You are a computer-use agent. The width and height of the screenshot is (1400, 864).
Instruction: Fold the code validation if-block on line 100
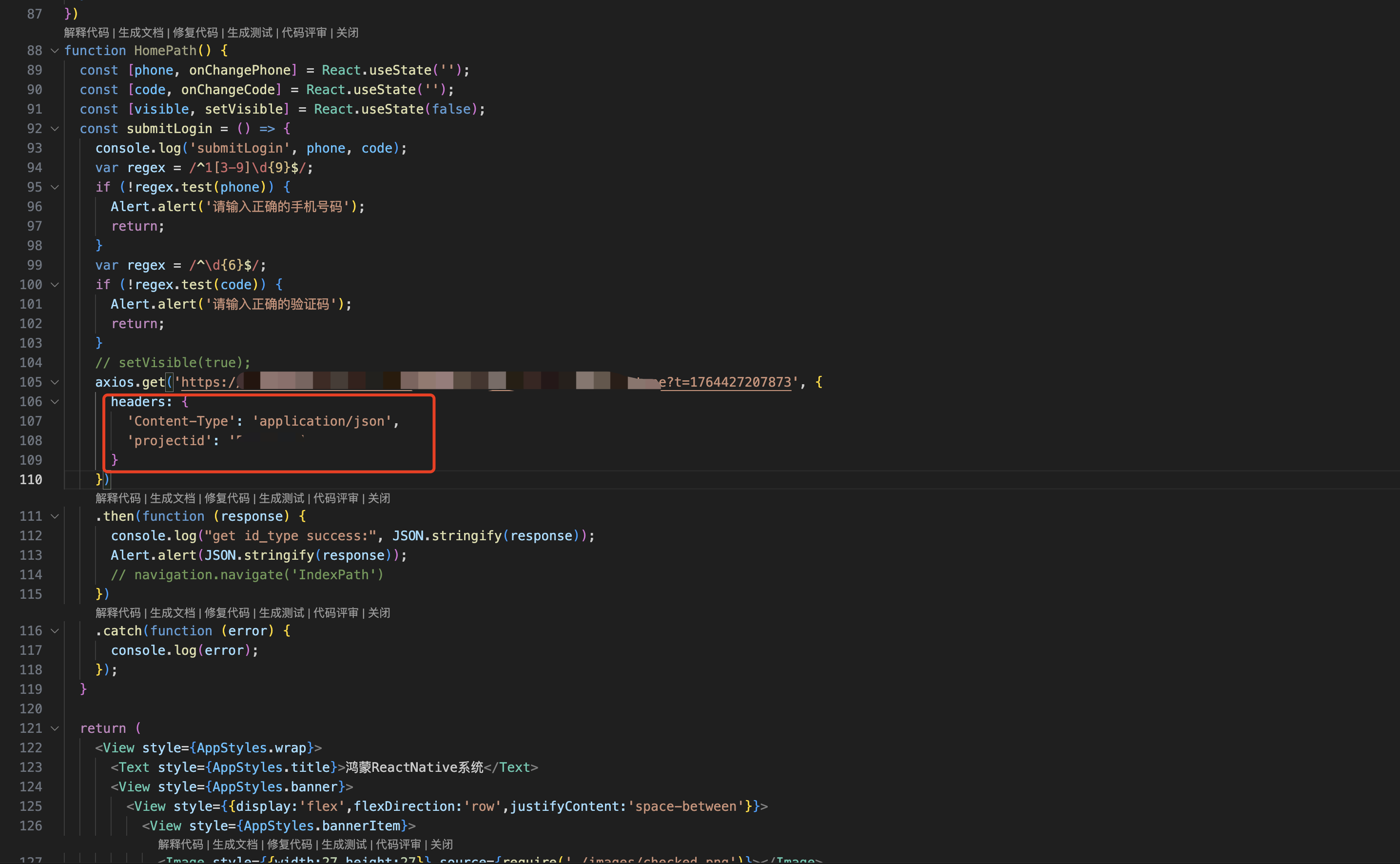pos(55,285)
